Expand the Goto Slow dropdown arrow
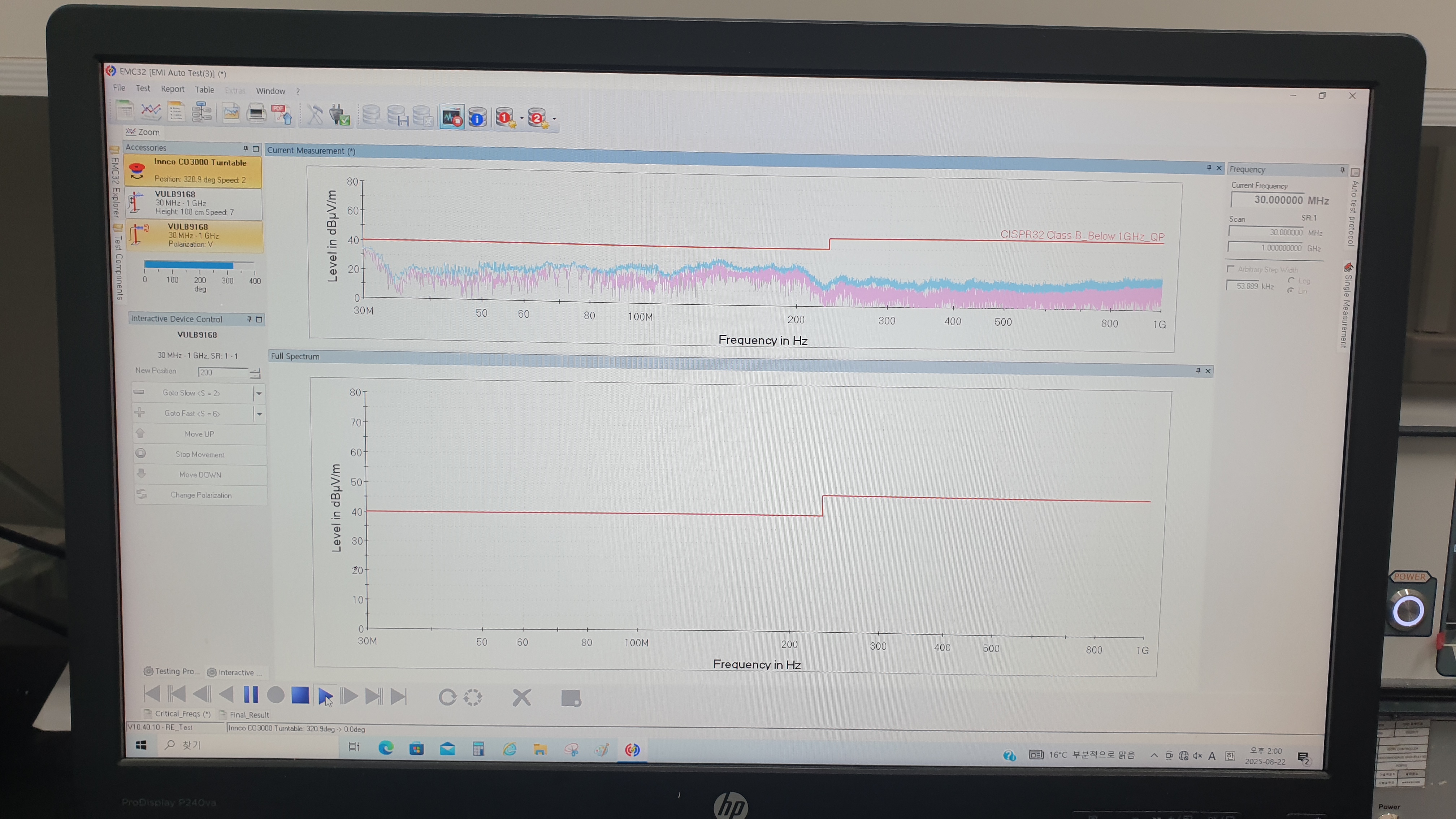This screenshot has height=819, width=1456. coord(259,393)
